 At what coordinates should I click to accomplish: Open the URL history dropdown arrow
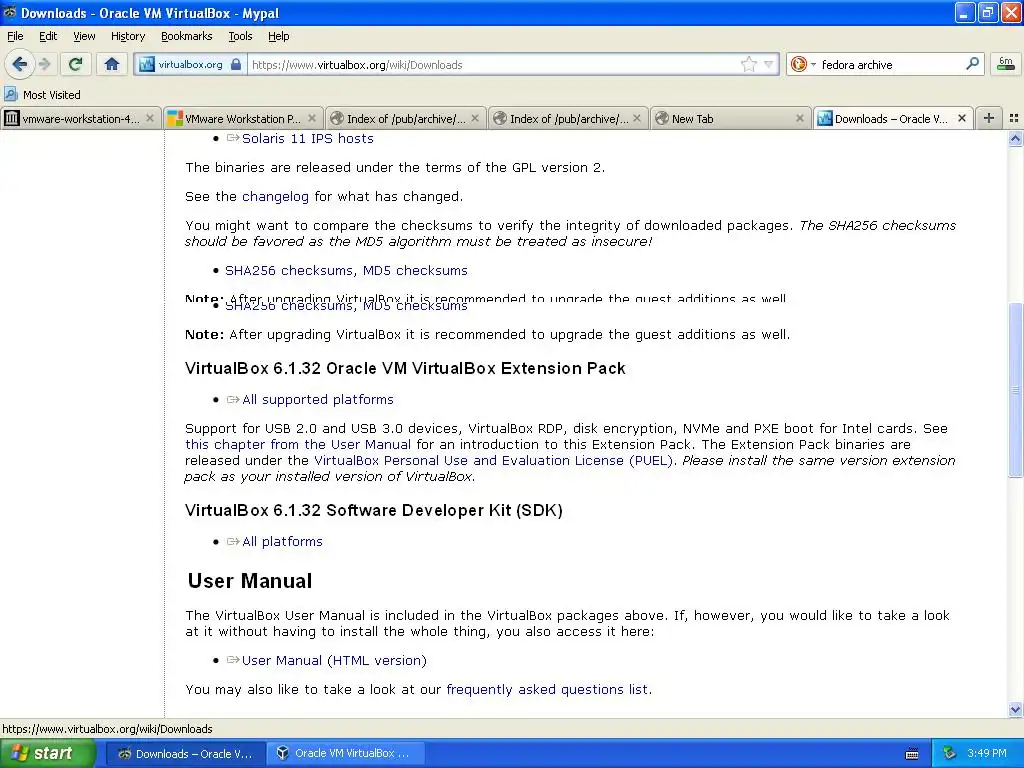pos(769,64)
